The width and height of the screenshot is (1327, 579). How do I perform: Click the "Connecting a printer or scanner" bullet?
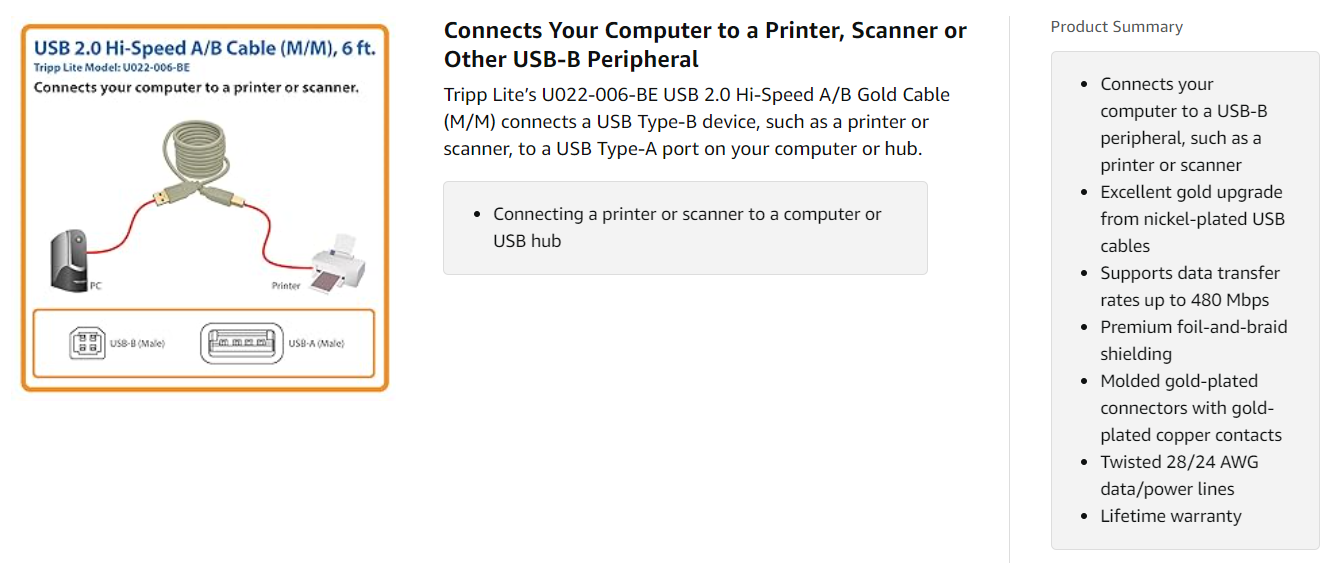tap(687, 227)
